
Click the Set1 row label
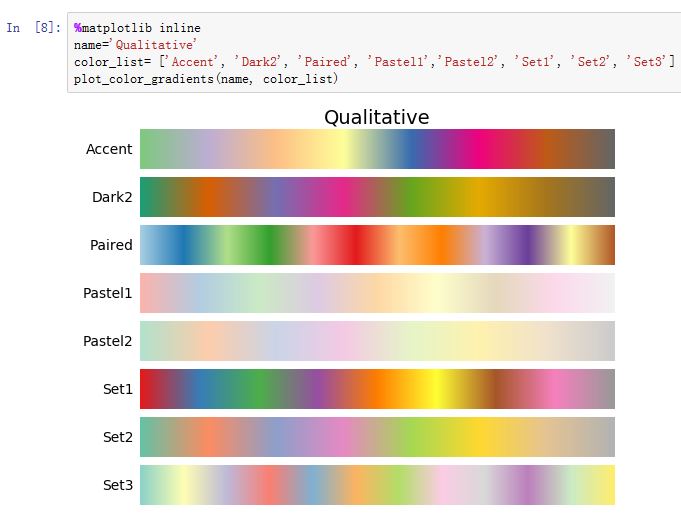click(117, 389)
